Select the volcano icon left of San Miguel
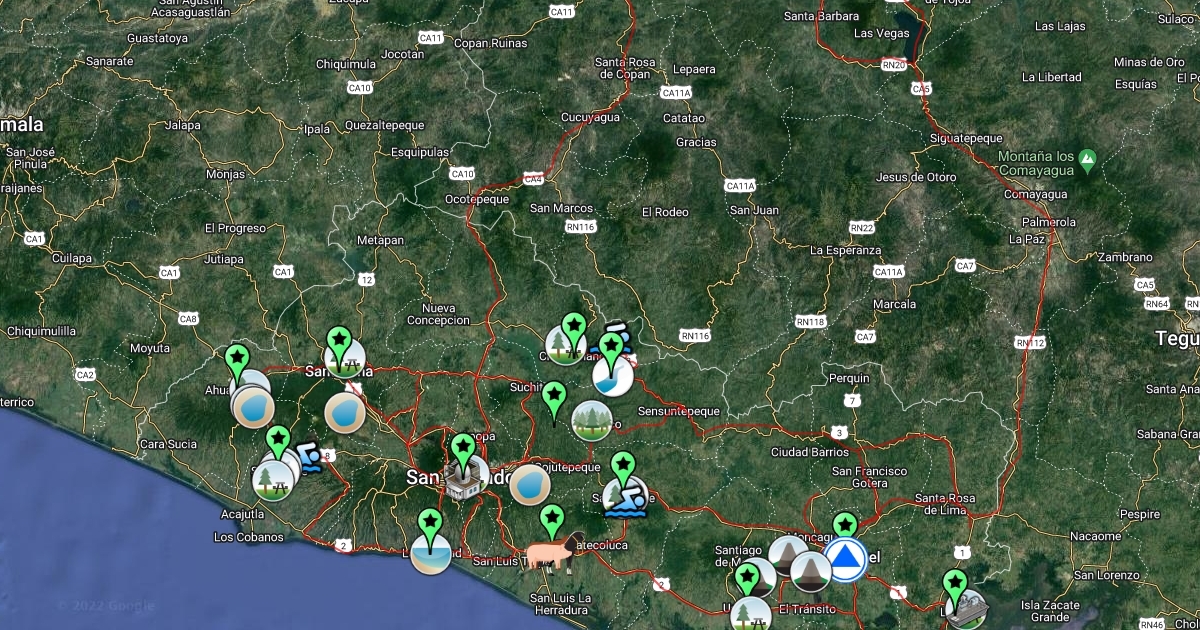 point(810,570)
